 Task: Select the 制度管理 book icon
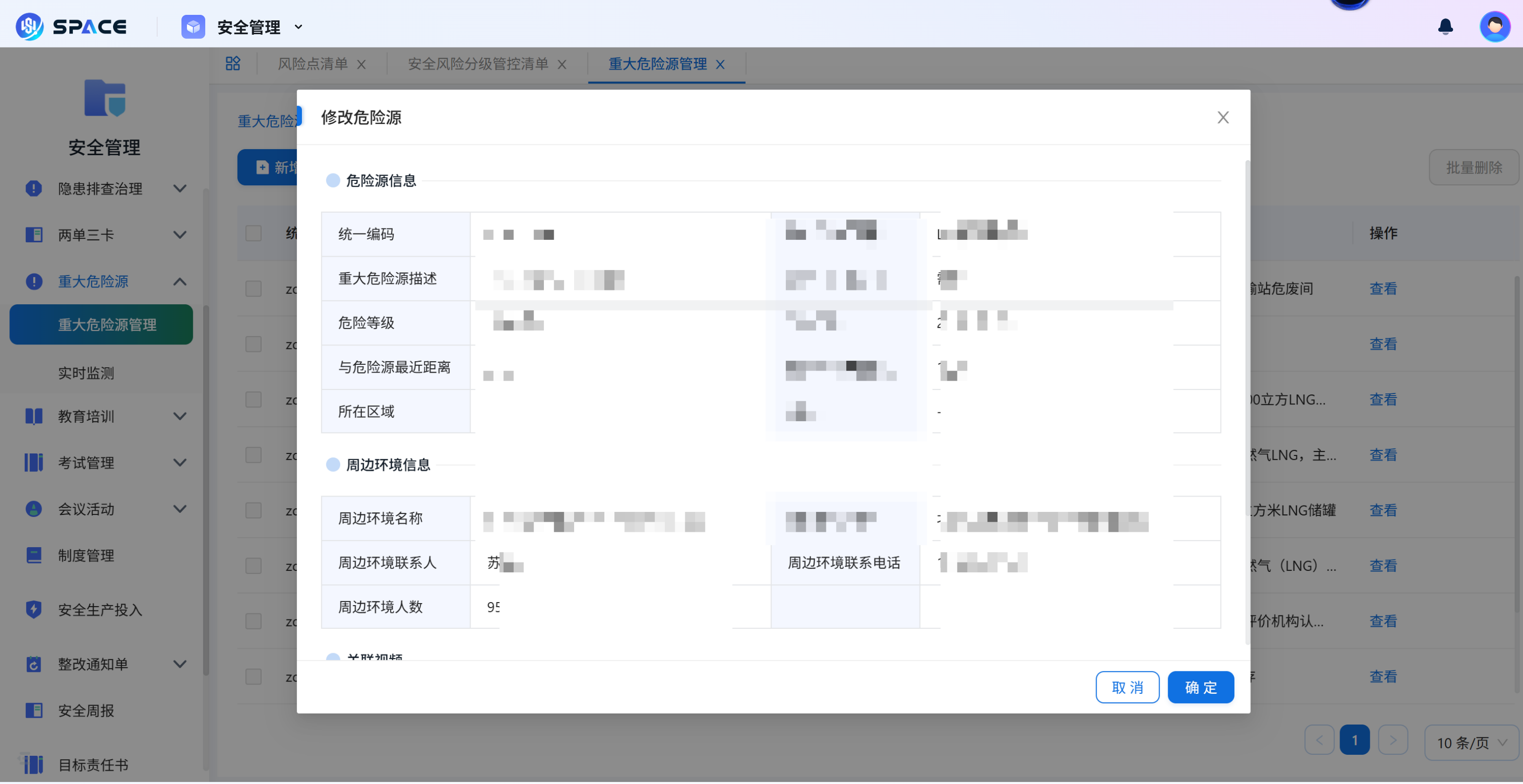[x=34, y=555]
